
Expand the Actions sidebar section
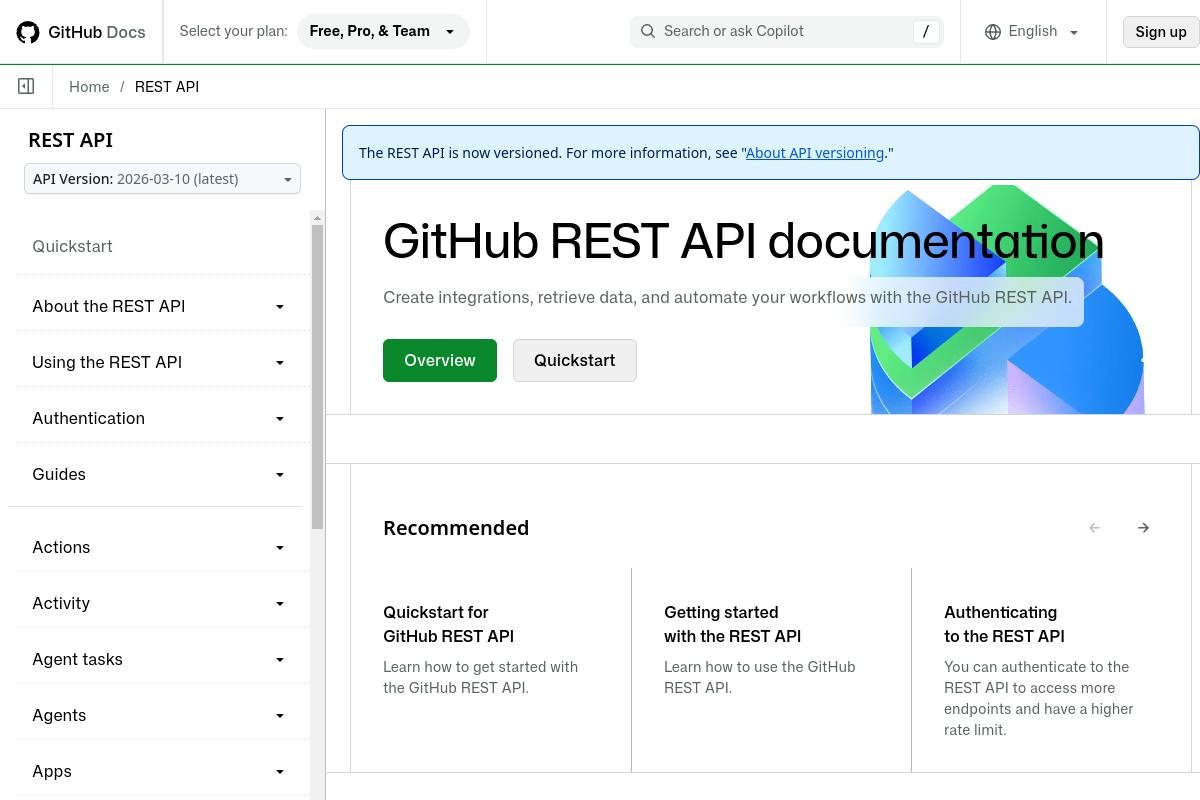[159, 547]
